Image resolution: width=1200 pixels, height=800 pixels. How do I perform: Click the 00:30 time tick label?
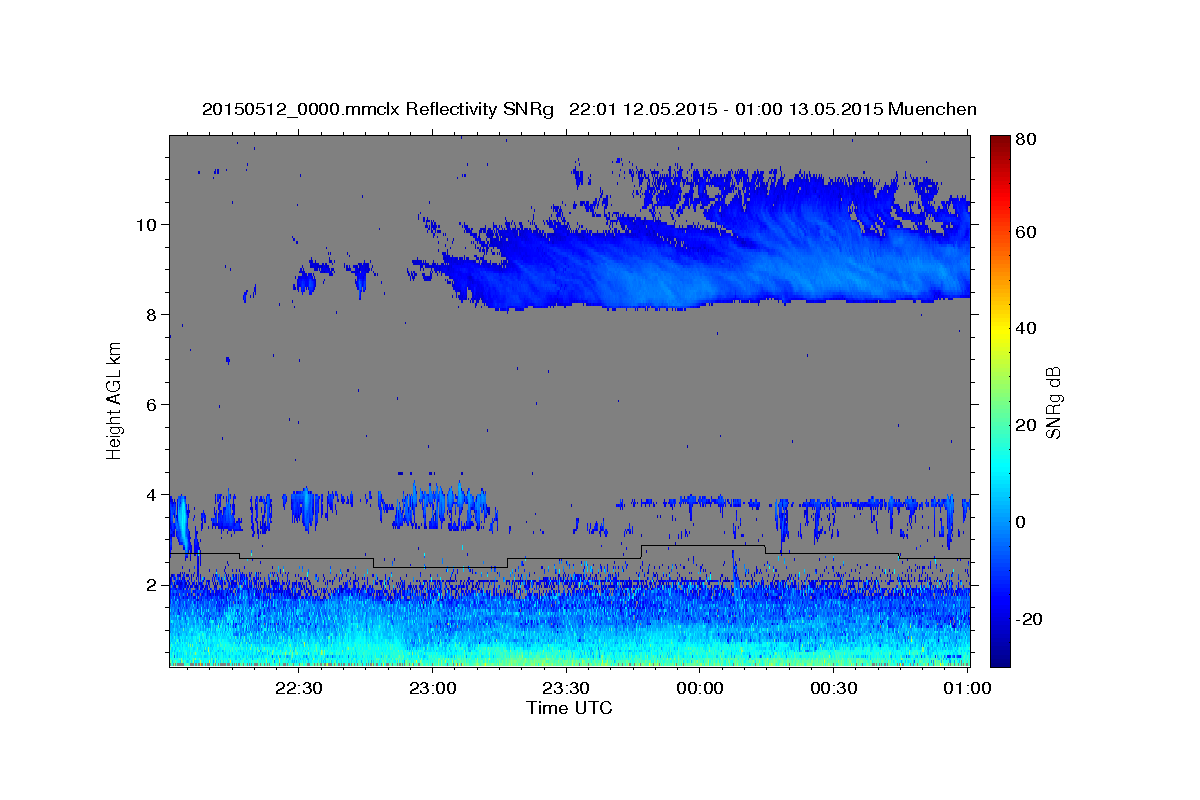coord(834,688)
